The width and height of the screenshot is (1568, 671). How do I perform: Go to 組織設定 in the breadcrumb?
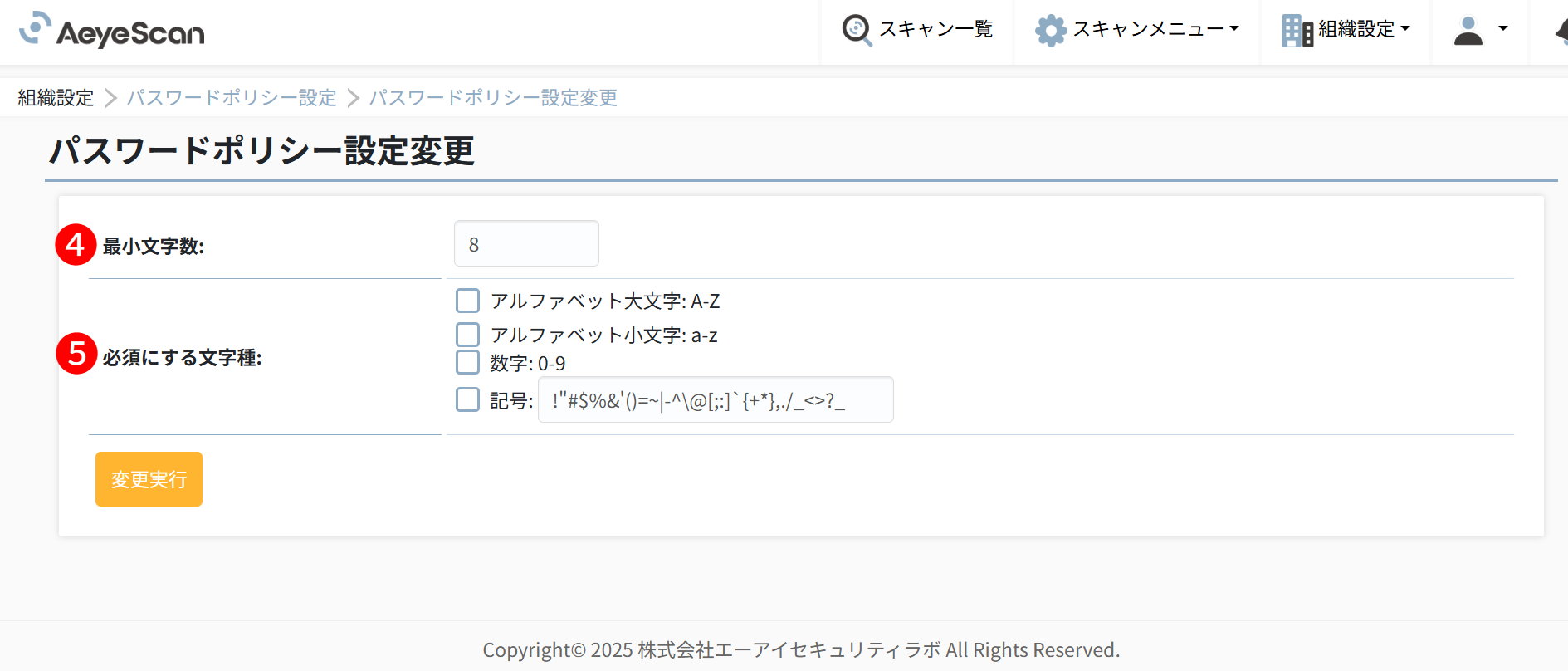pos(56,98)
